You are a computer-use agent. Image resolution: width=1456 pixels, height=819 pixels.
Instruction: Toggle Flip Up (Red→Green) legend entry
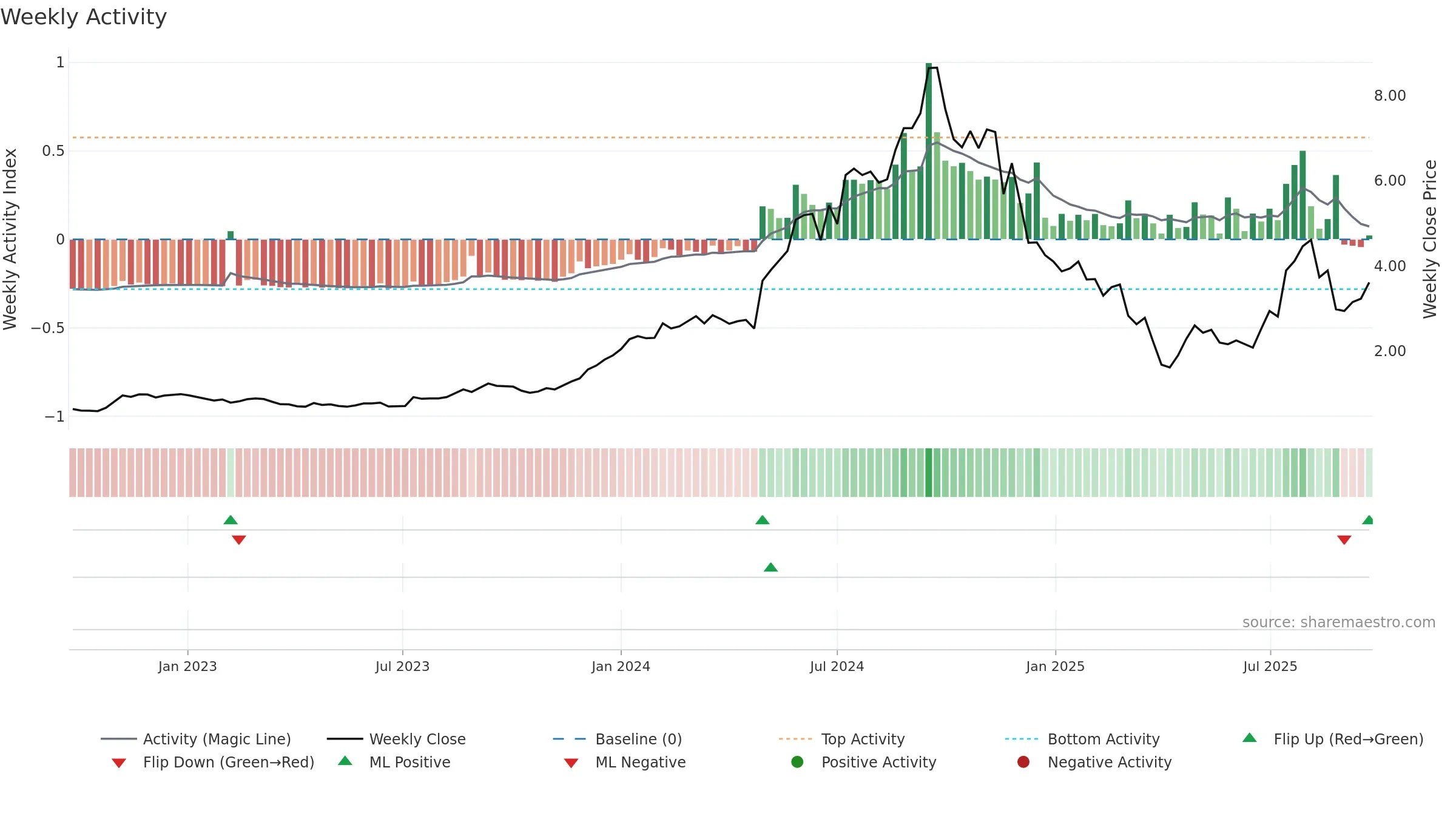click(x=1333, y=739)
